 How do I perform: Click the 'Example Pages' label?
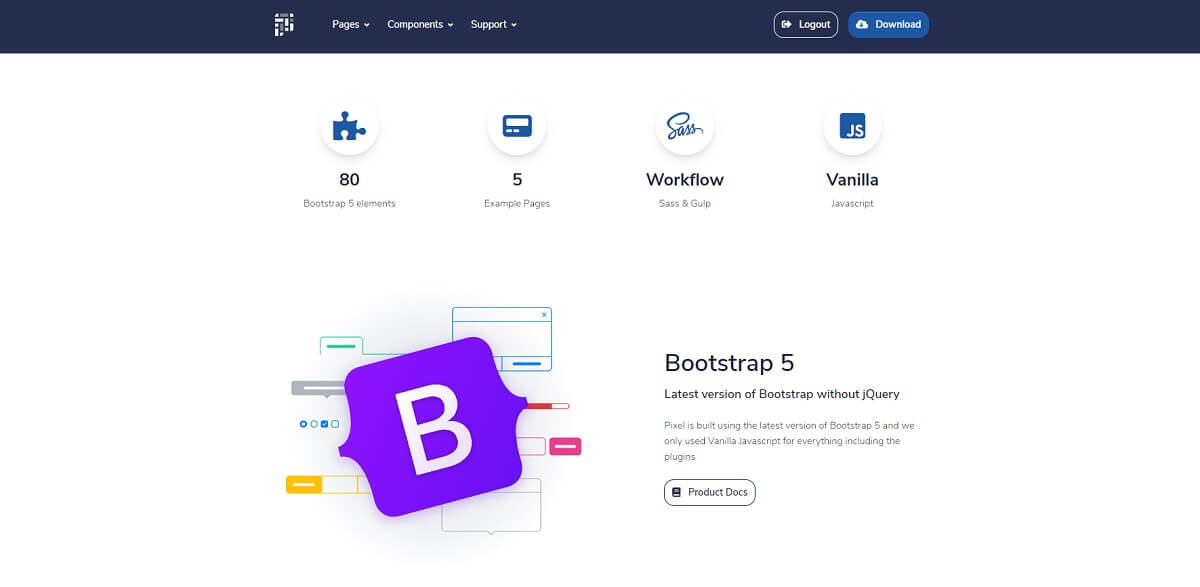coord(517,203)
